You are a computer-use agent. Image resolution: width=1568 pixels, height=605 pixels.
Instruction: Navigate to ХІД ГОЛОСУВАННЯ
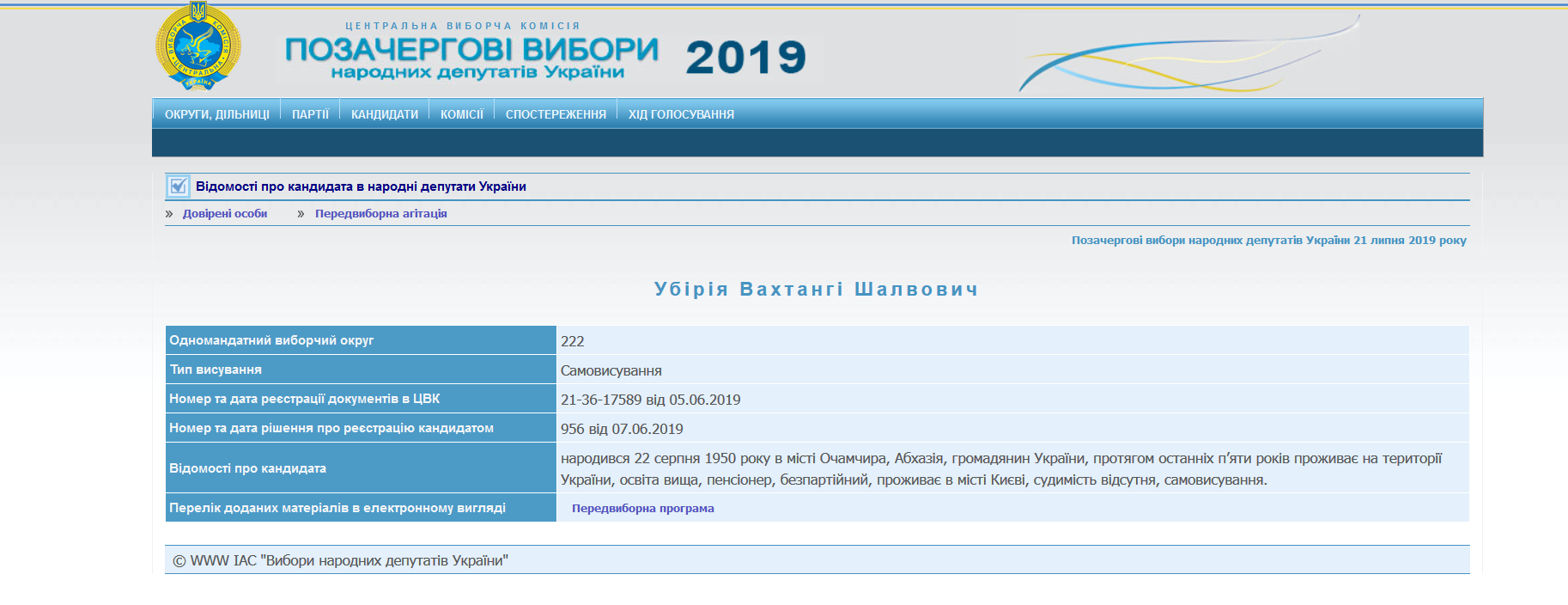(681, 114)
